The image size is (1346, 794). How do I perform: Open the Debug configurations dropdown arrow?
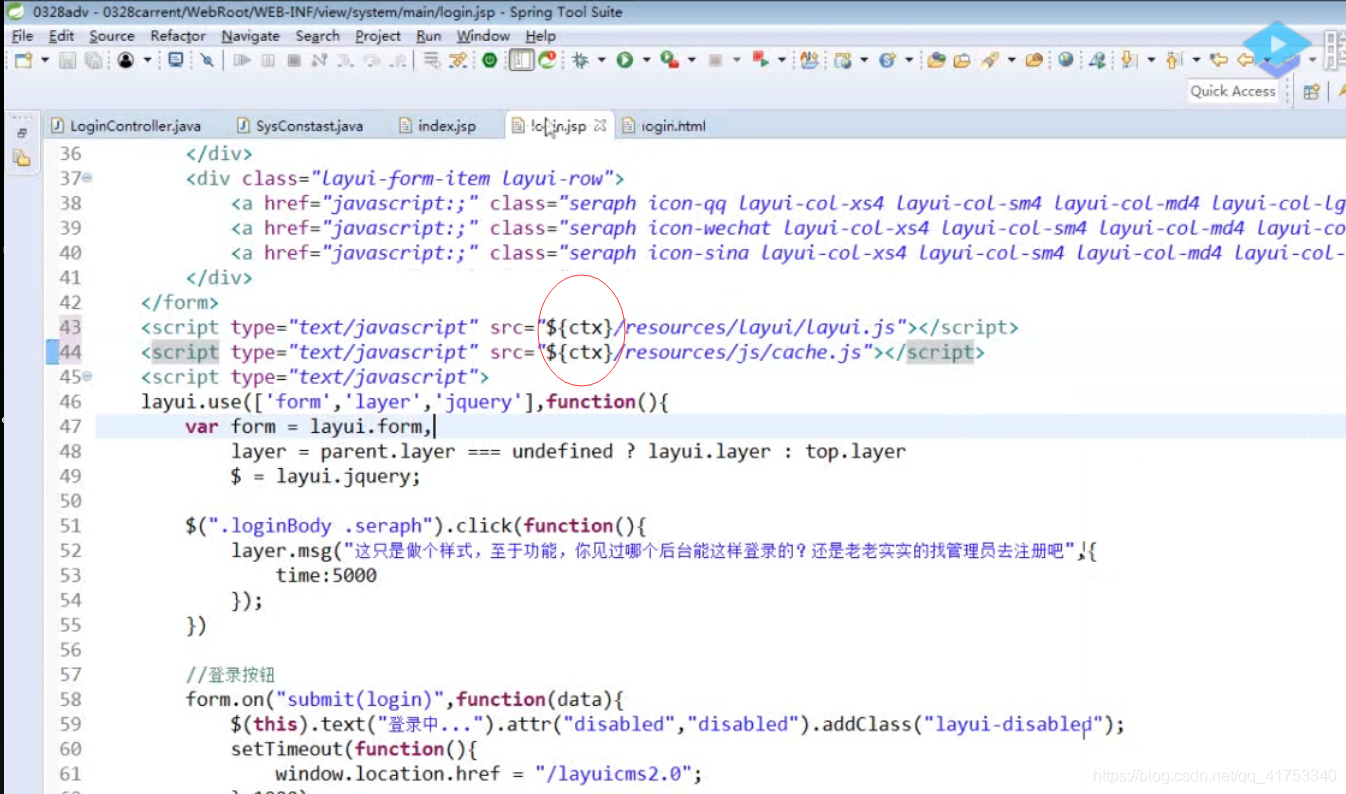[601, 60]
